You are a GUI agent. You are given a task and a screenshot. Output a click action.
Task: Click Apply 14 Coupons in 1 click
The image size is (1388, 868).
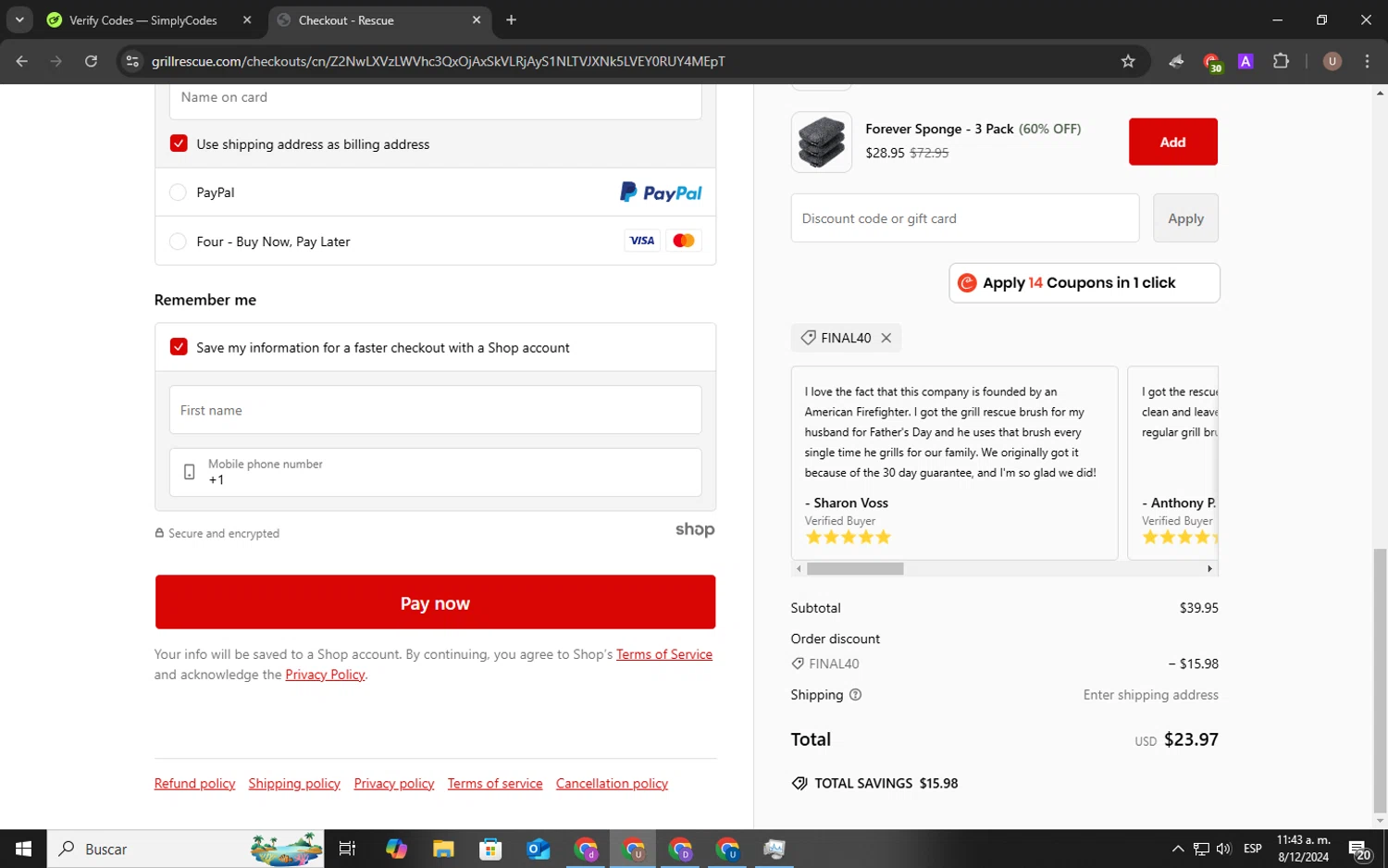tap(1084, 283)
